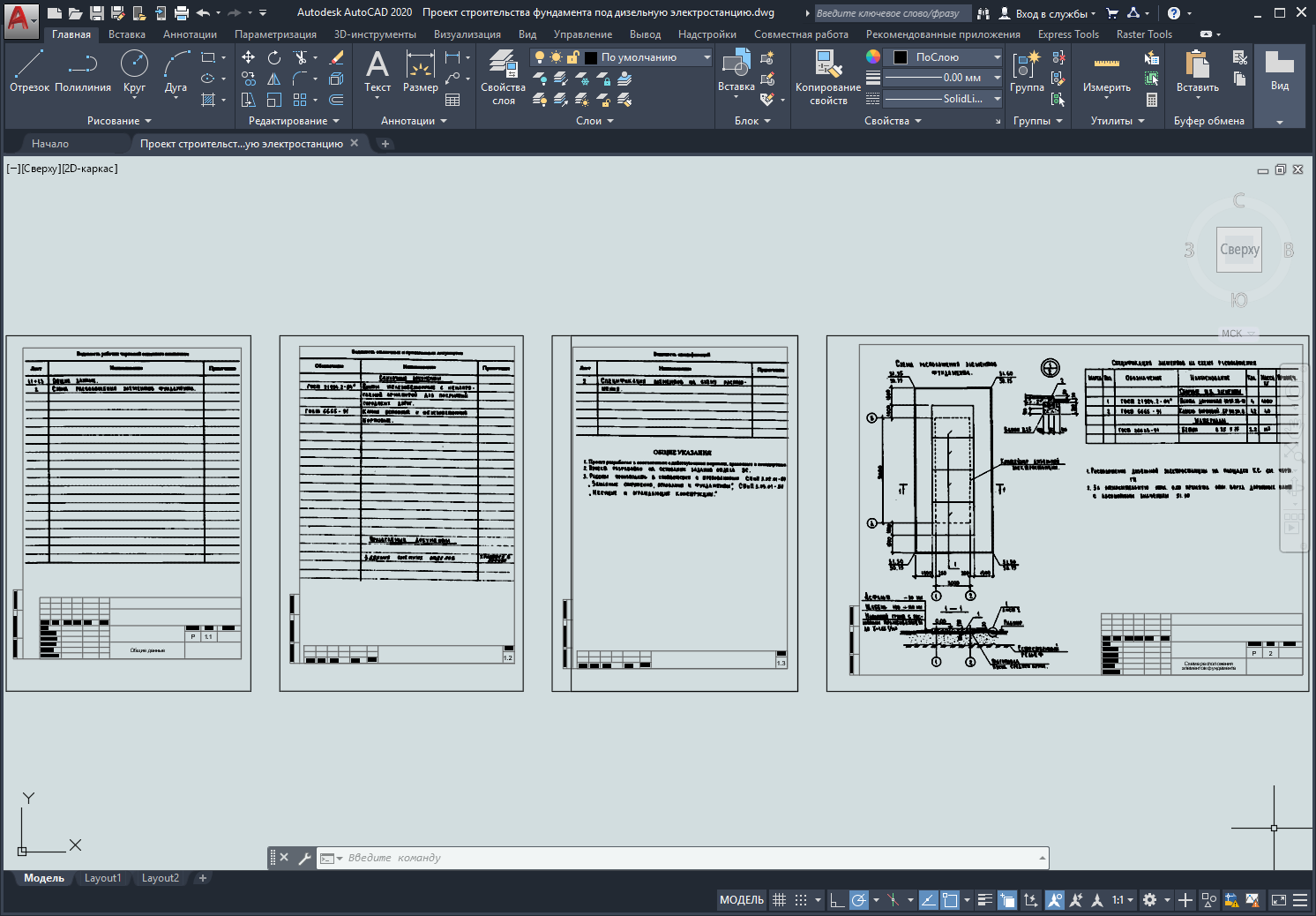This screenshot has width=1316, height=916.
Task: Expand the Утилиты panel
Action: coord(1118,121)
